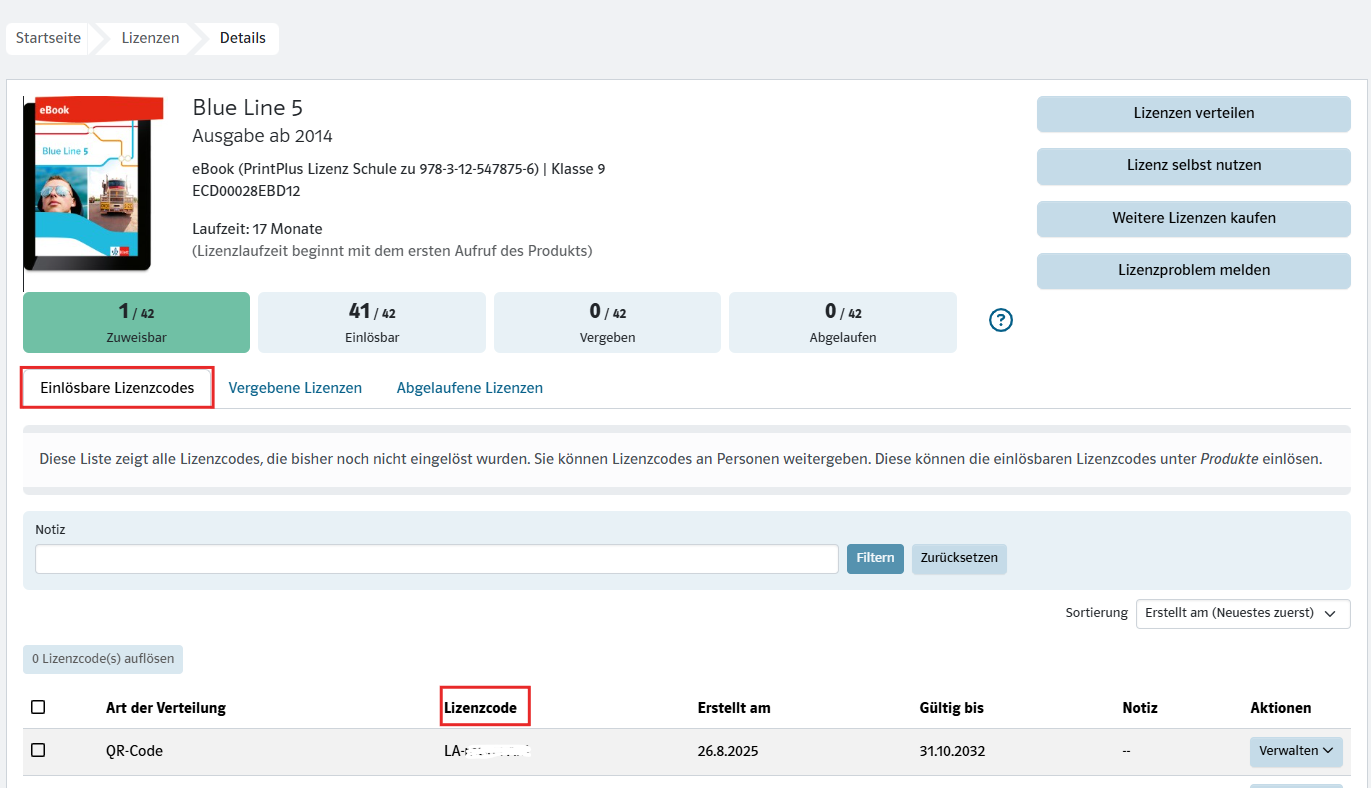Select the Einlösbare Lizenzcodes tab

click(x=117, y=388)
